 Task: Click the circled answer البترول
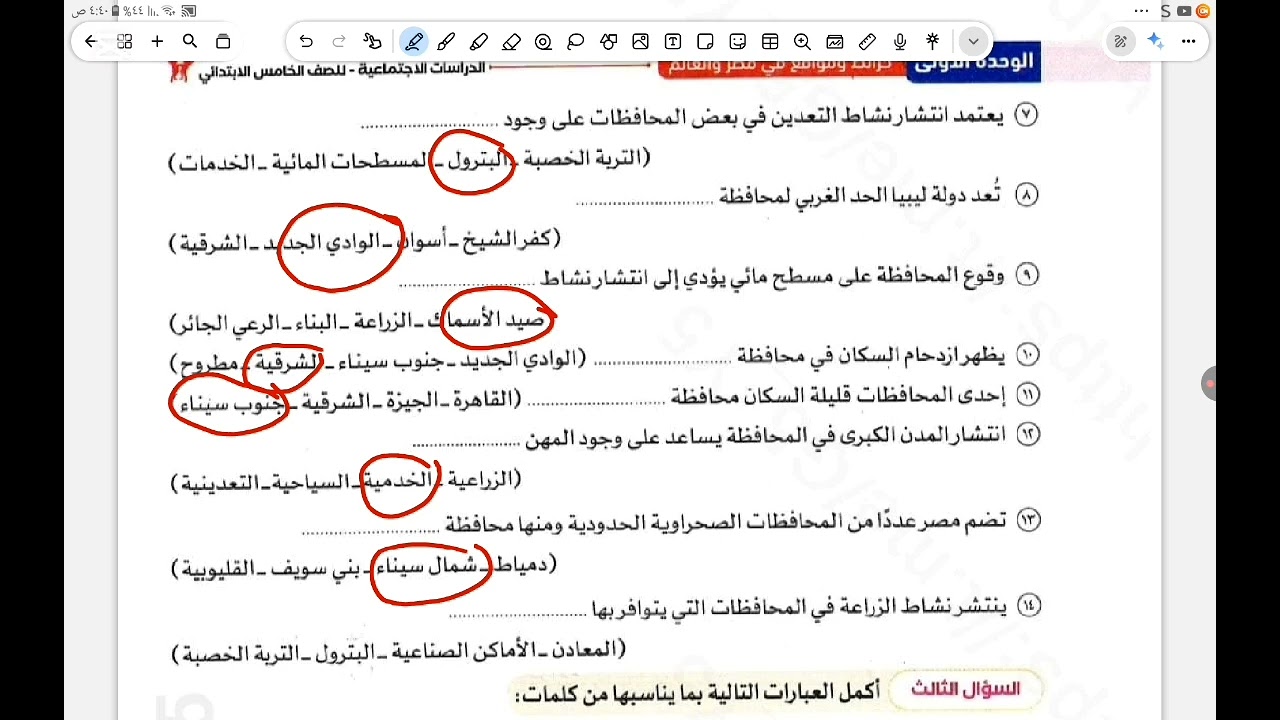[473, 161]
